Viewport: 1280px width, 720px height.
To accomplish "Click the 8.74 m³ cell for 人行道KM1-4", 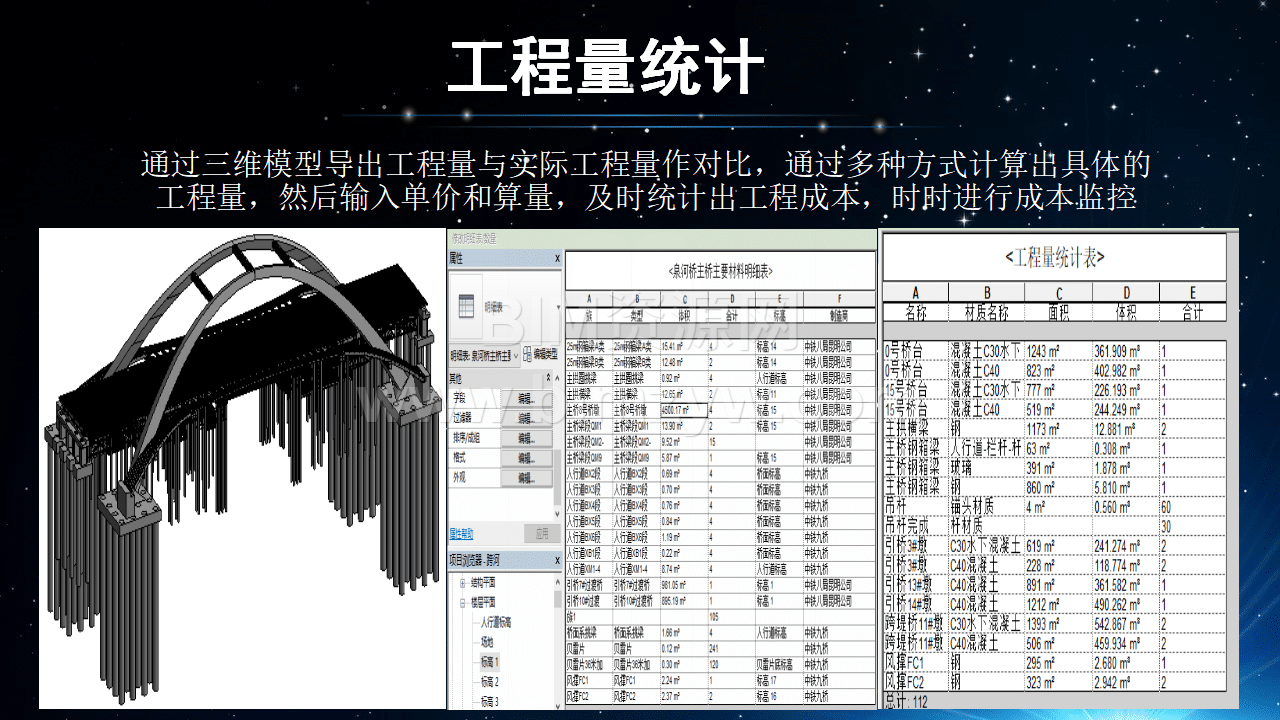I will click(684, 569).
